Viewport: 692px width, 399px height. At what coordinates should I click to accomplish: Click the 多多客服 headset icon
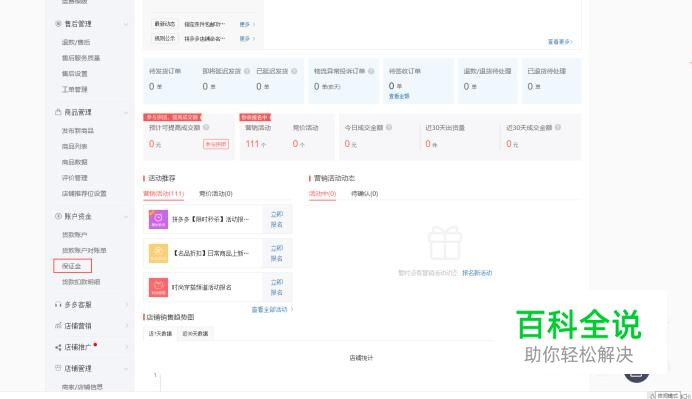(x=58, y=305)
